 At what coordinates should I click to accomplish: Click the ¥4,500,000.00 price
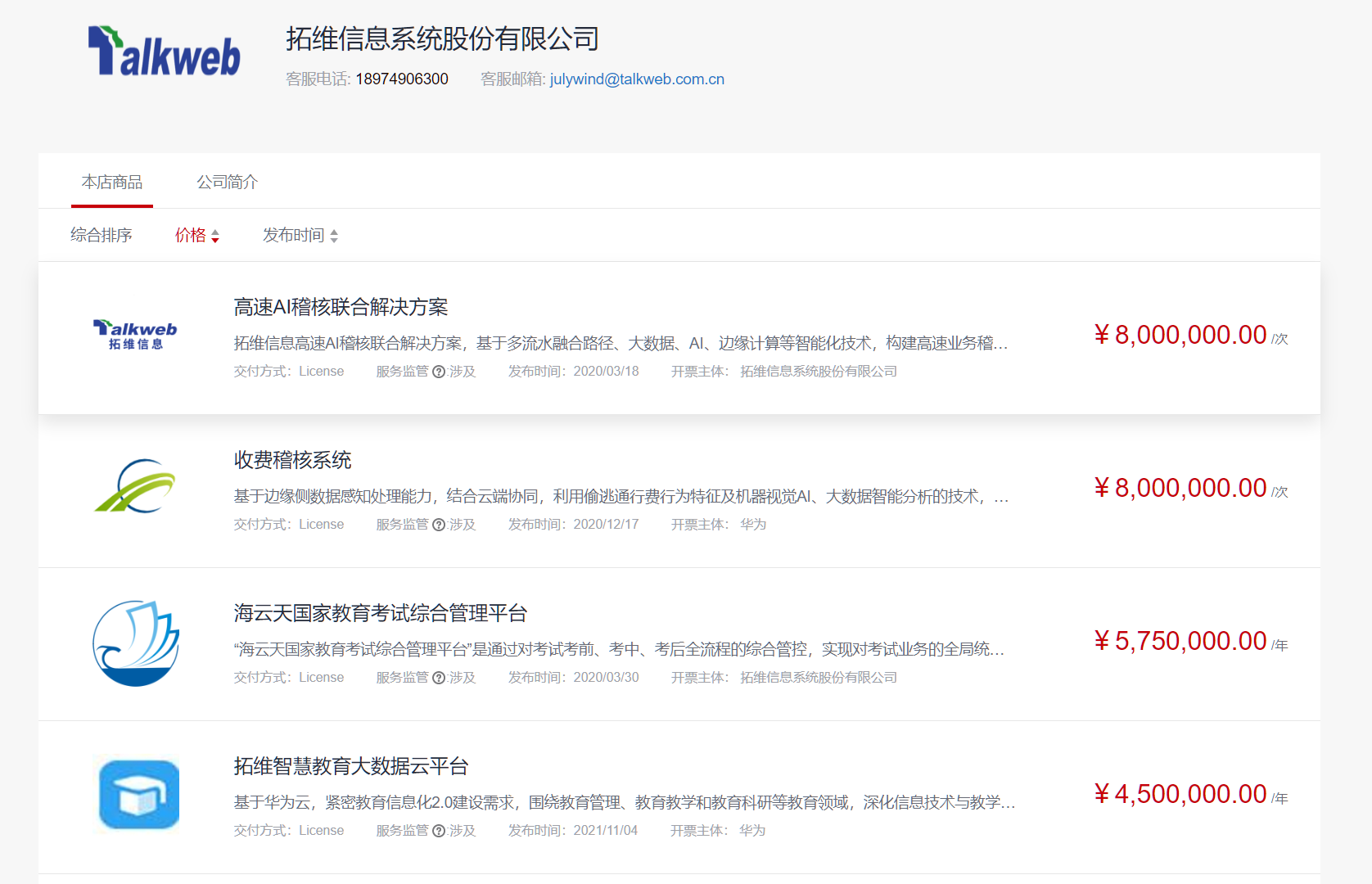[x=1180, y=794]
